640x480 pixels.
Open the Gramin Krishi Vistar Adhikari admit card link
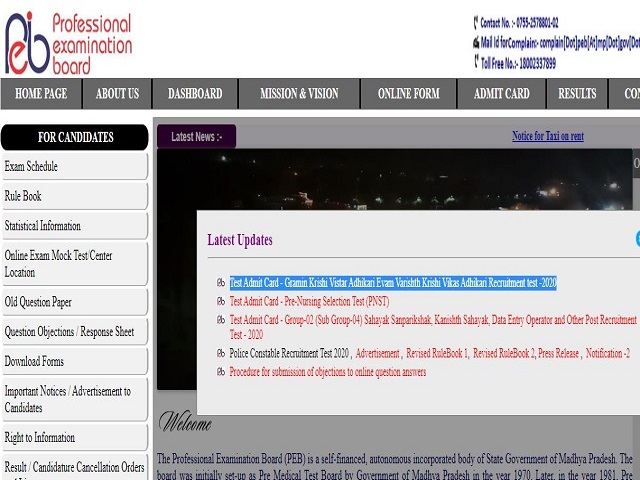pyautogui.click(x=393, y=282)
